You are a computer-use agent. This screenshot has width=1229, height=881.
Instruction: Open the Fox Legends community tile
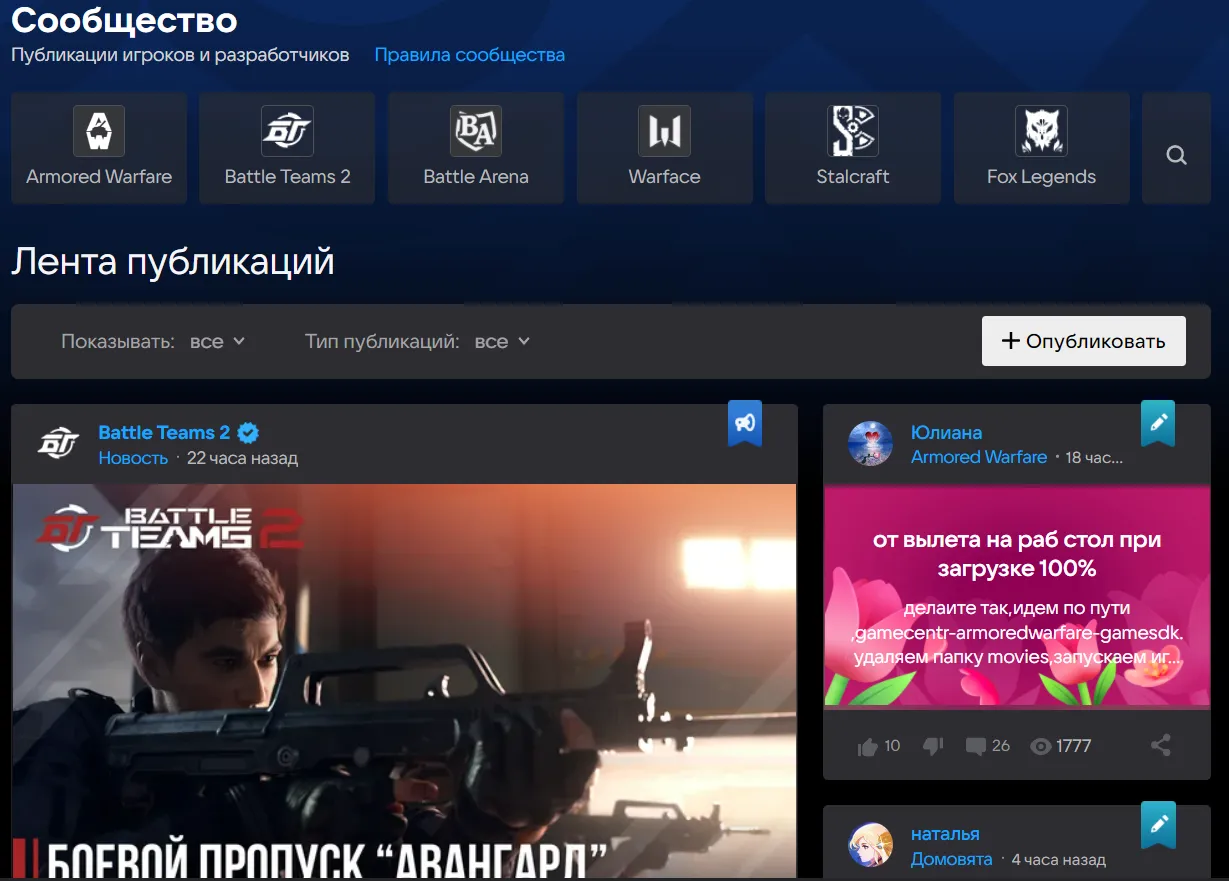pyautogui.click(x=1041, y=148)
